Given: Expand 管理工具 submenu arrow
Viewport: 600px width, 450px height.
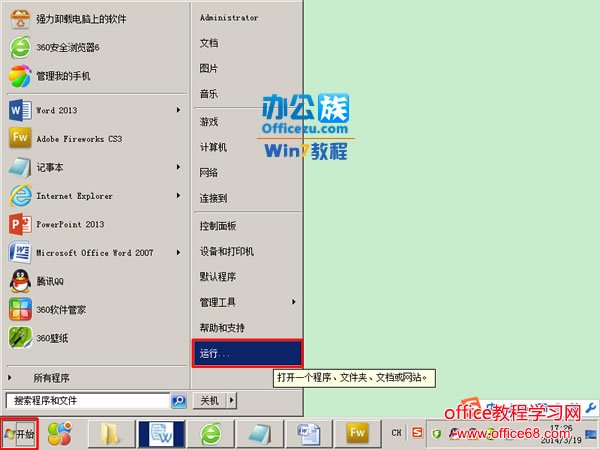Looking at the screenshot, I should 293,302.
